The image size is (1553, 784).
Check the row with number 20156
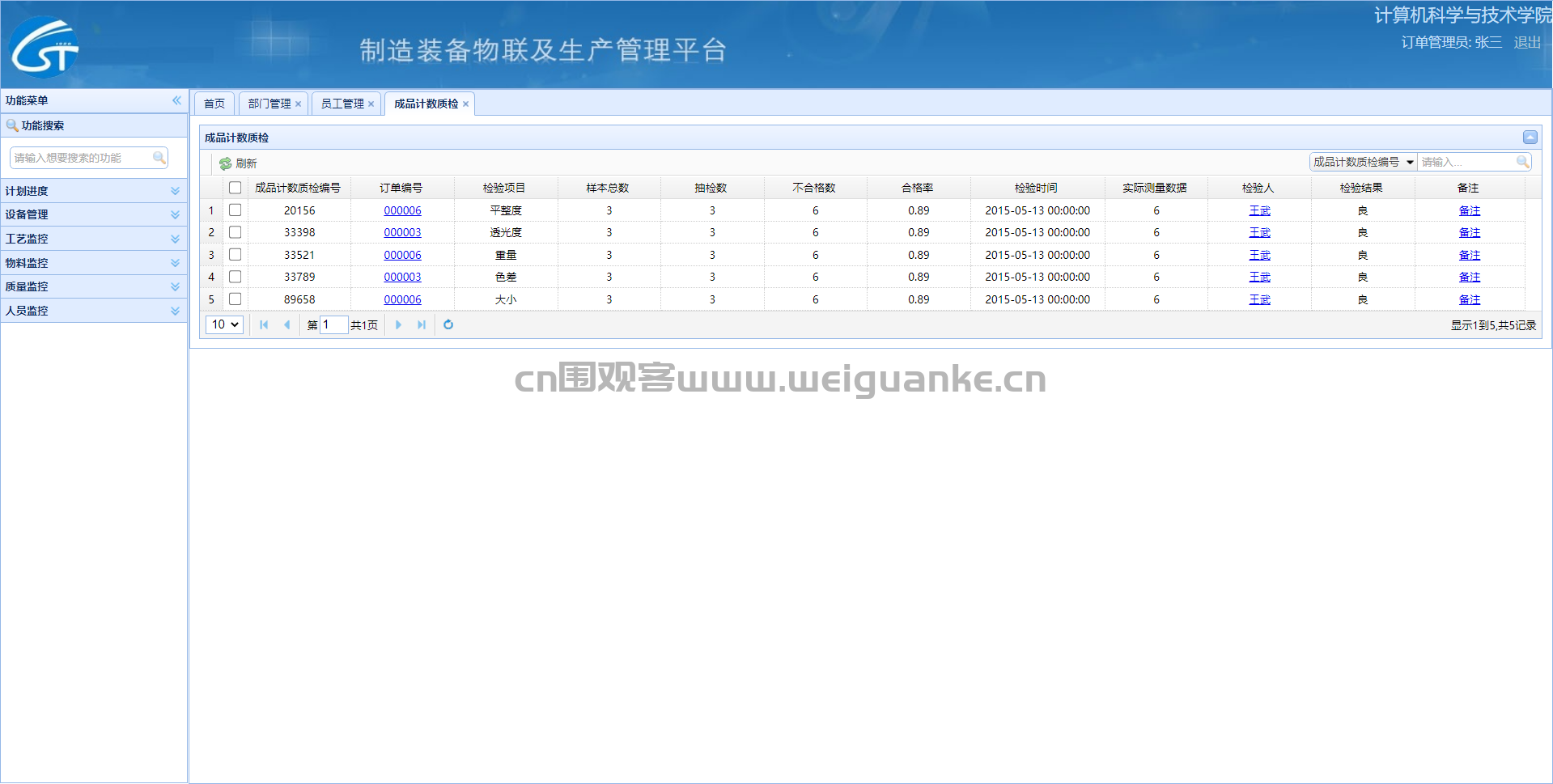pos(235,210)
